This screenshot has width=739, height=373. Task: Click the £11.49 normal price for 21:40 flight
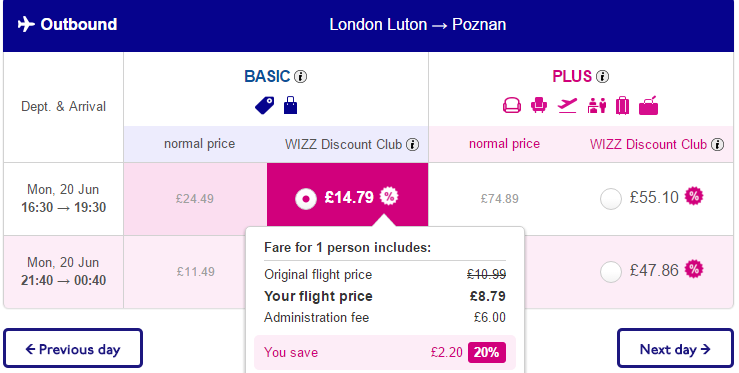(196, 272)
